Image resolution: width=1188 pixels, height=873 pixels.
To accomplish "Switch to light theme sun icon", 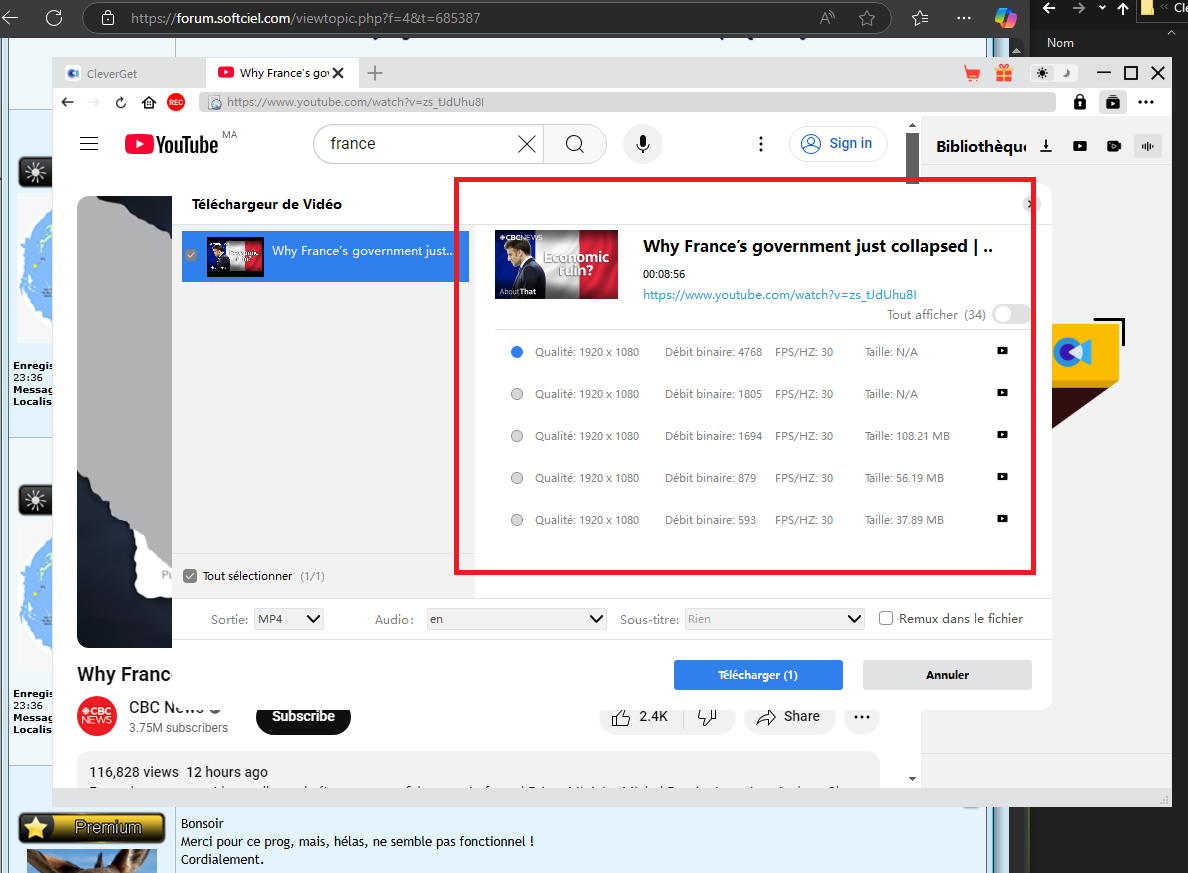I will click(x=1043, y=74).
